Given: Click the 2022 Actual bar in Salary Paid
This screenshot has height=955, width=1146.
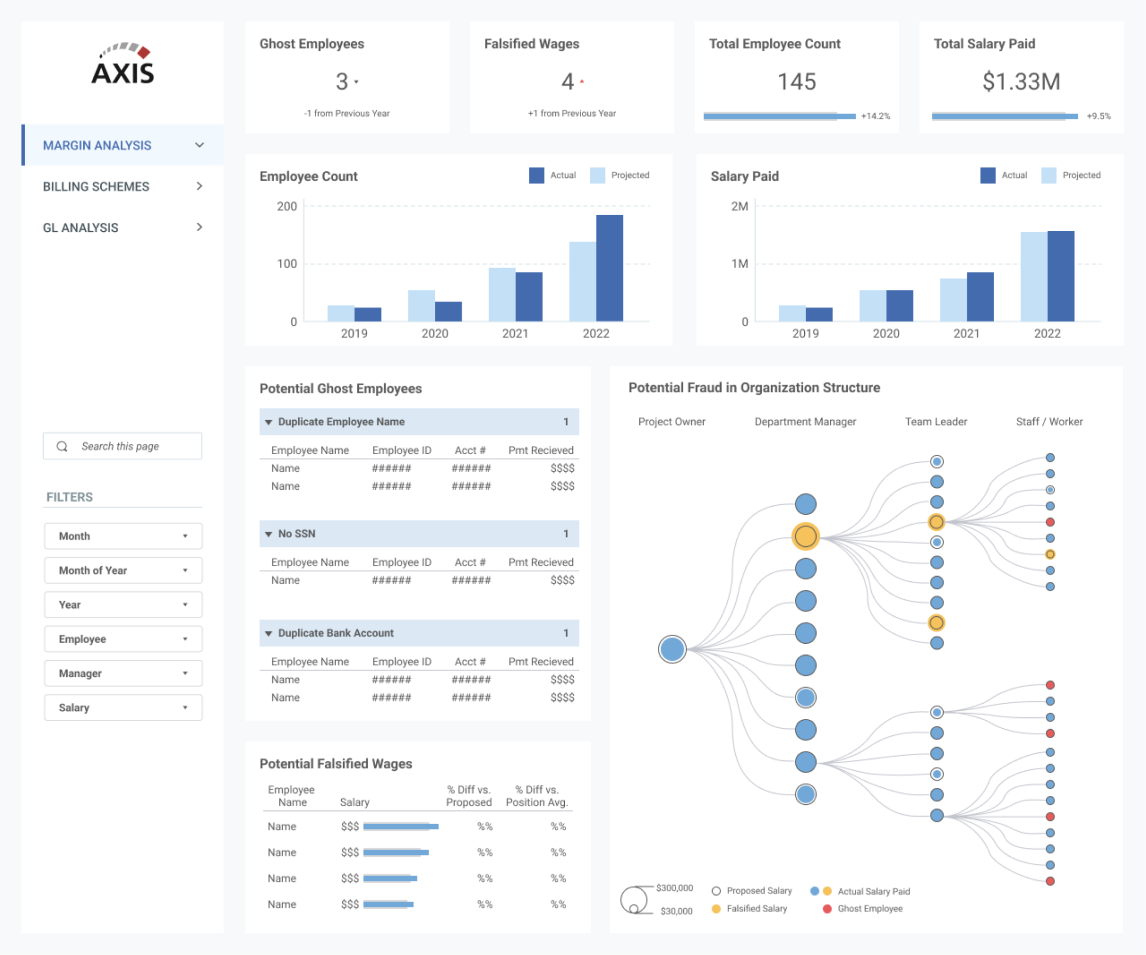Looking at the screenshot, I should pos(1061,276).
